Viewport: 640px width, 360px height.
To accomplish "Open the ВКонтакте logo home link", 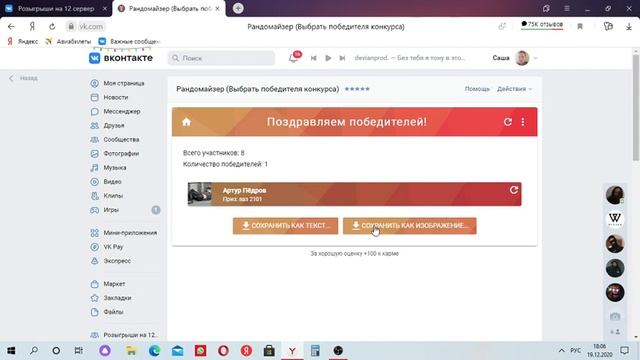I will (121, 58).
